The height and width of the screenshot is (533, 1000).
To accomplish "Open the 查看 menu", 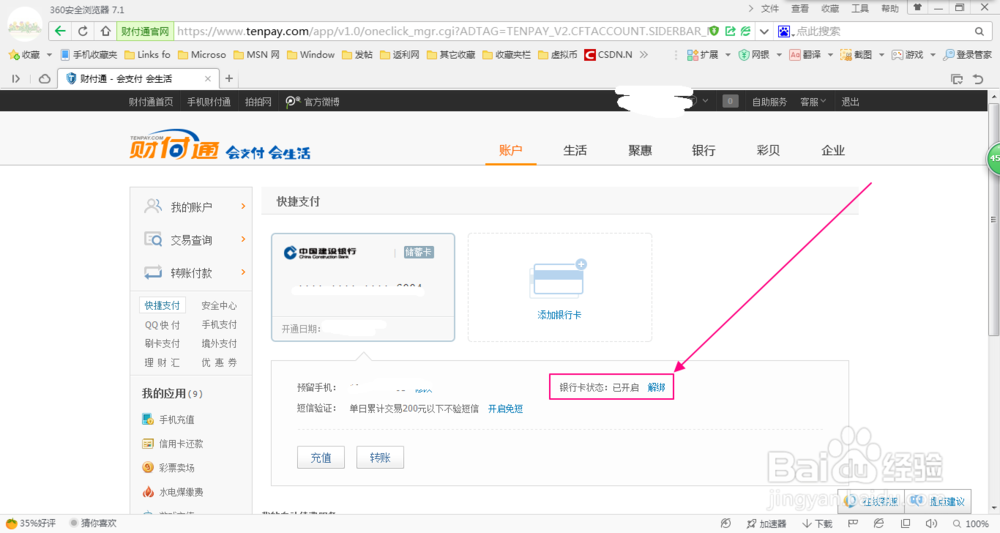I will (800, 8).
